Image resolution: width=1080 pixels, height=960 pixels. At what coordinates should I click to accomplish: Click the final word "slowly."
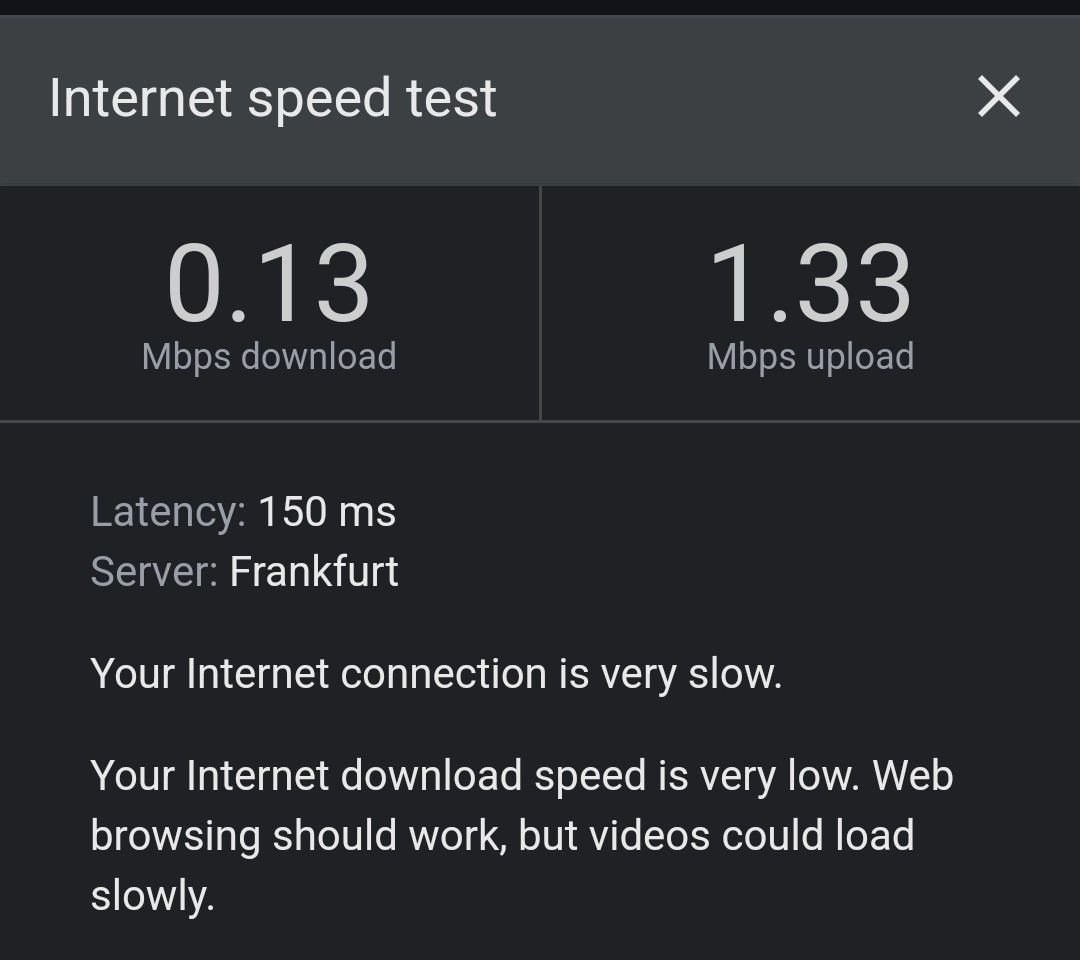point(153,896)
